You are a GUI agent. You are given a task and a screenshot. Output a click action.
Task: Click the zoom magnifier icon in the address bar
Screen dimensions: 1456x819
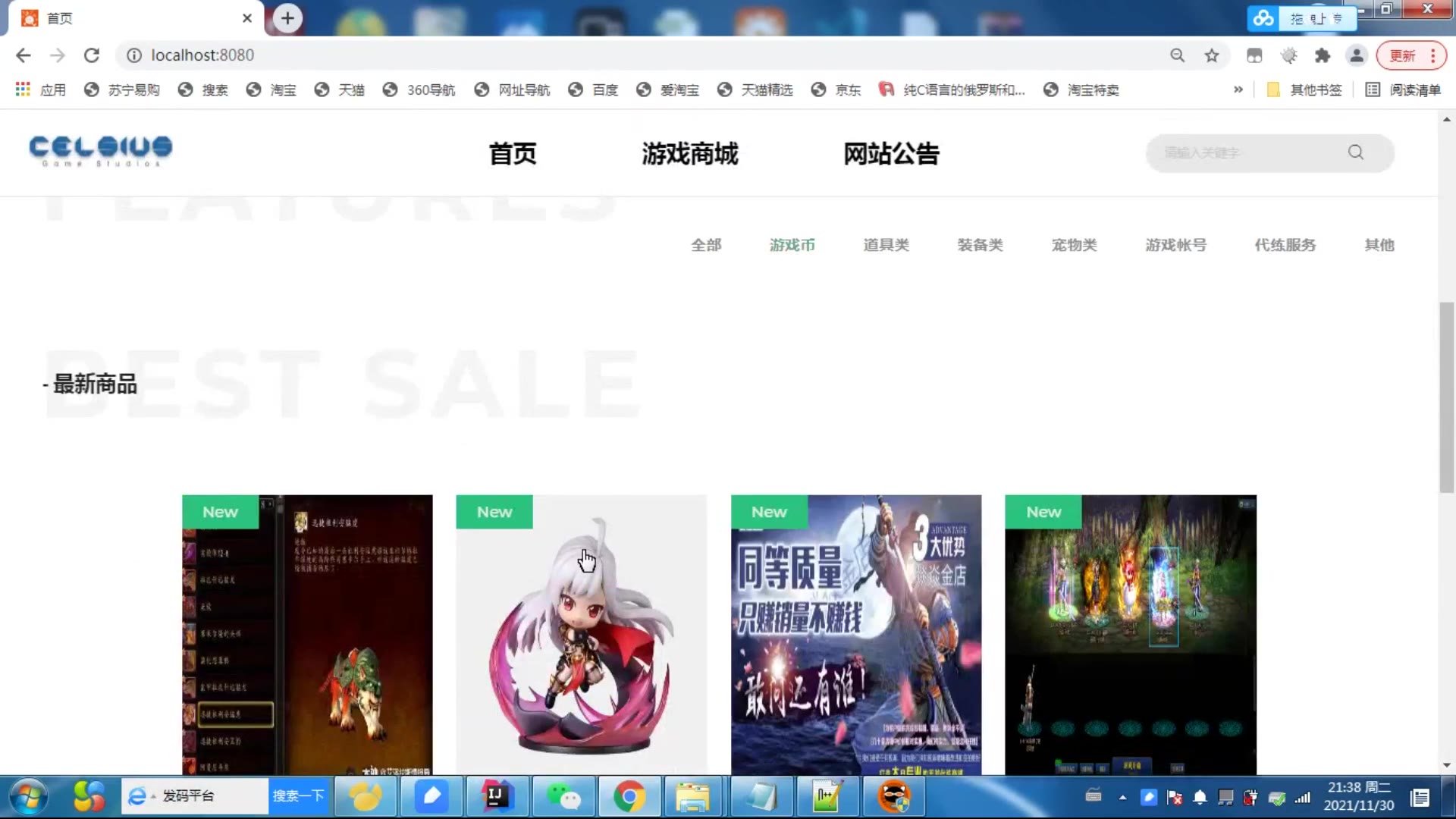coord(1177,55)
